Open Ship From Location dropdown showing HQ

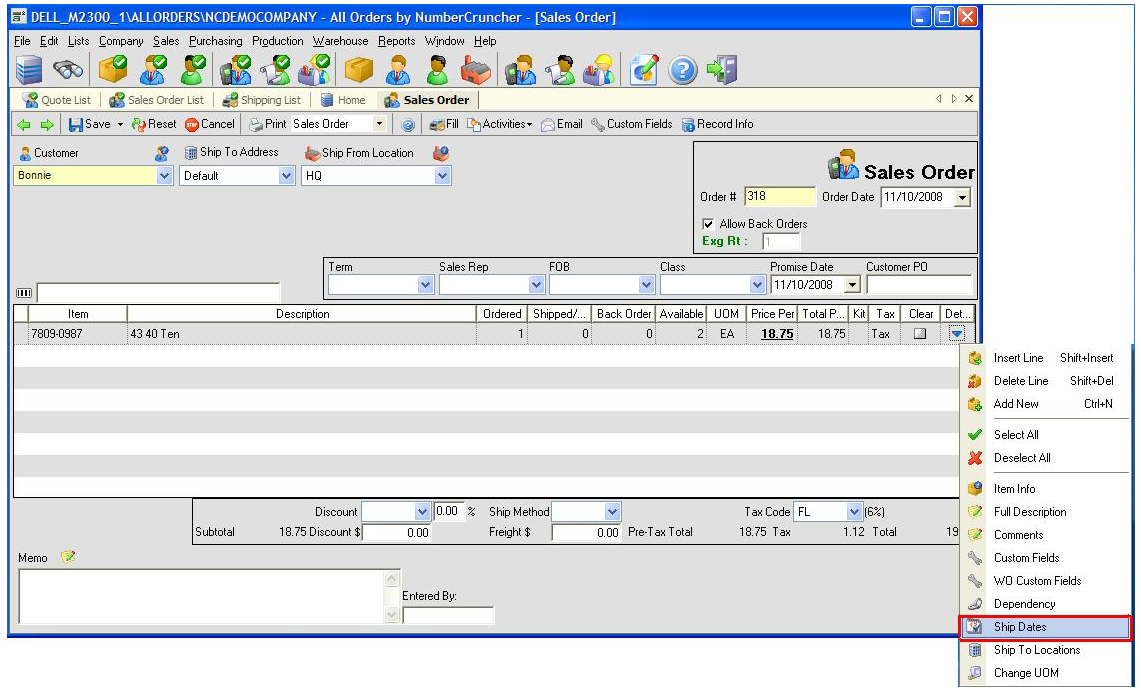[x=442, y=175]
